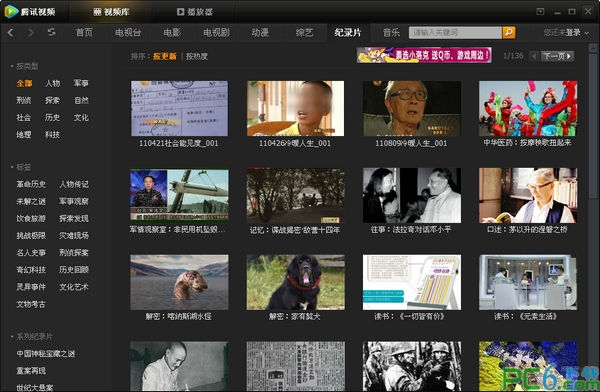Open thumbnail of 军情观察室 video
The width and height of the screenshot is (600, 392).
(179, 196)
